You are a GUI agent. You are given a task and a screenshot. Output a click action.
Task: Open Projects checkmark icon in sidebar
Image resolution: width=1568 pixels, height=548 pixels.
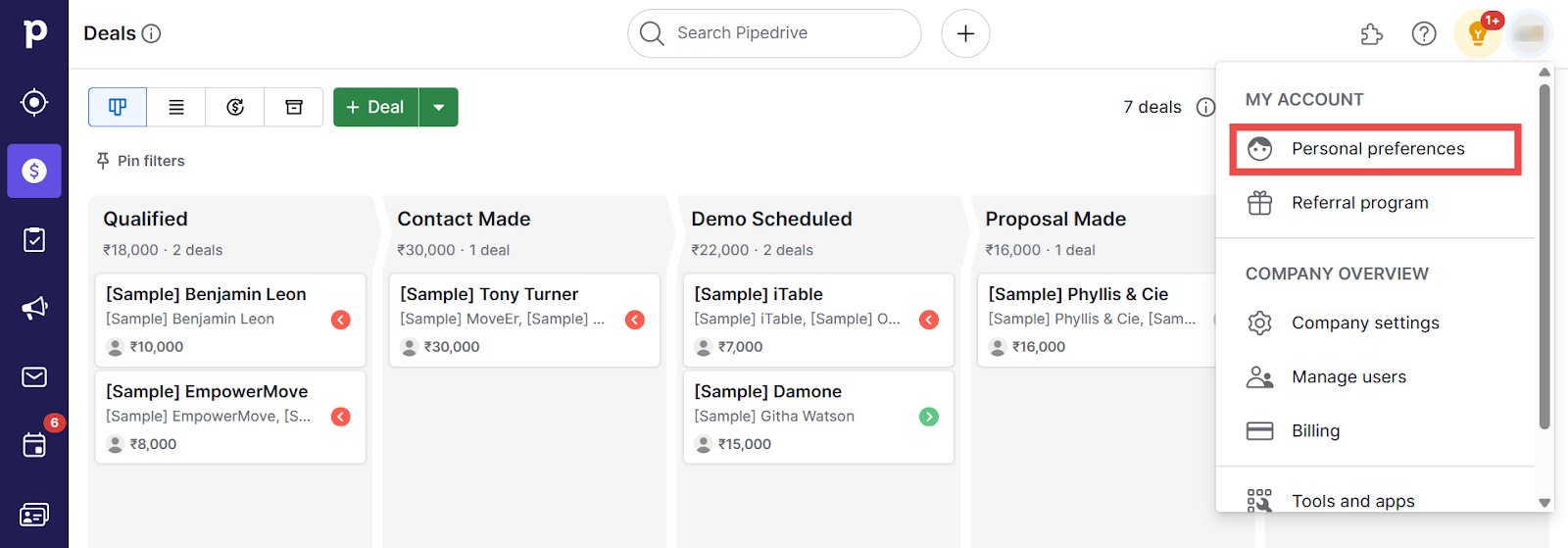coord(34,240)
